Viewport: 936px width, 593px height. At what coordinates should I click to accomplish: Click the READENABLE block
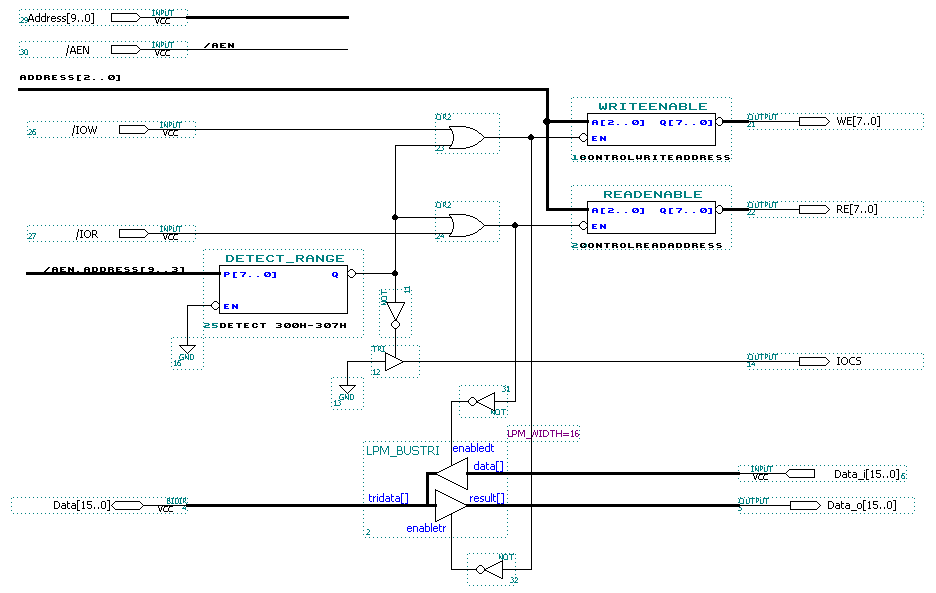652,218
